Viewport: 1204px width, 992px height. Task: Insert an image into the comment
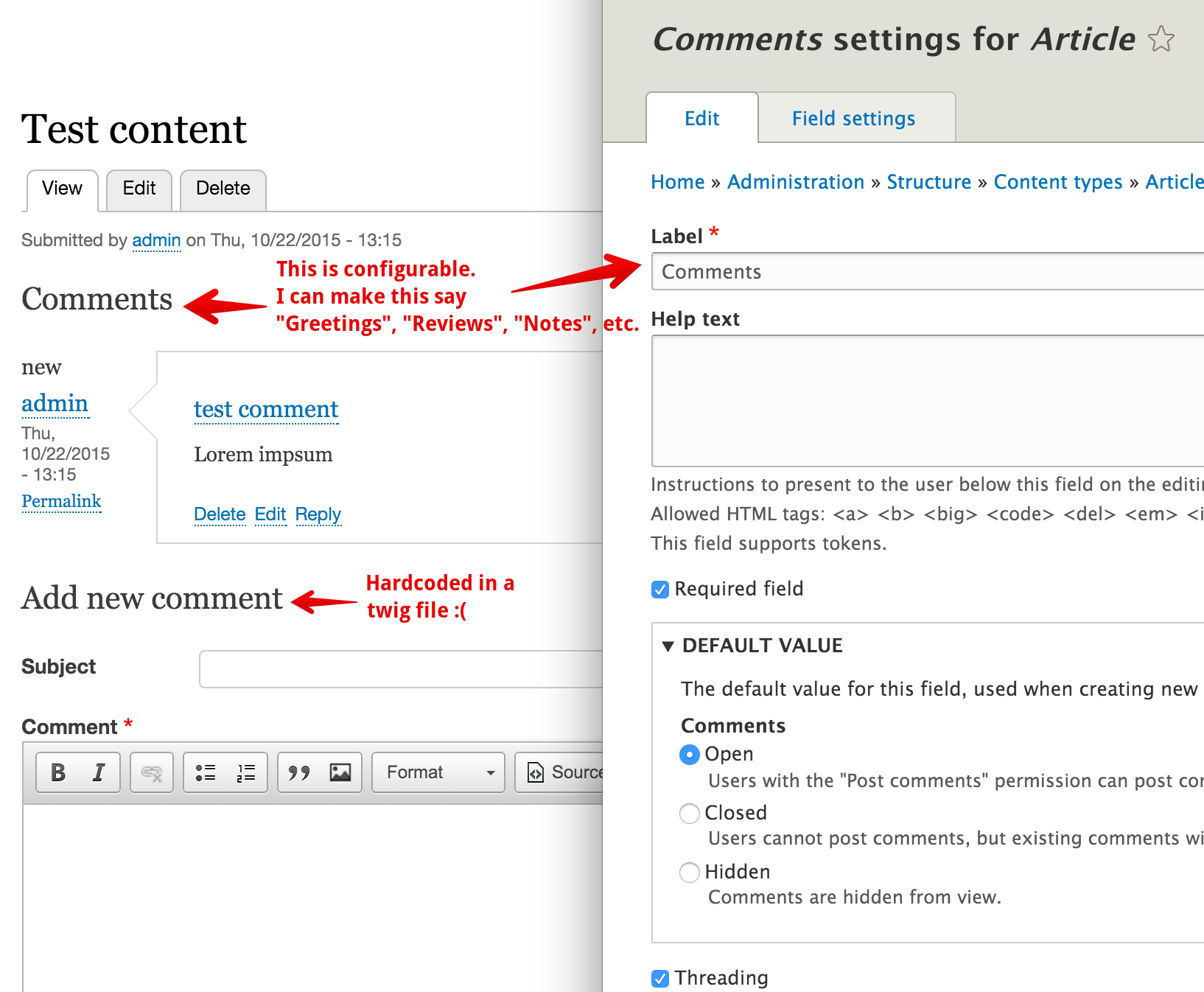[339, 772]
